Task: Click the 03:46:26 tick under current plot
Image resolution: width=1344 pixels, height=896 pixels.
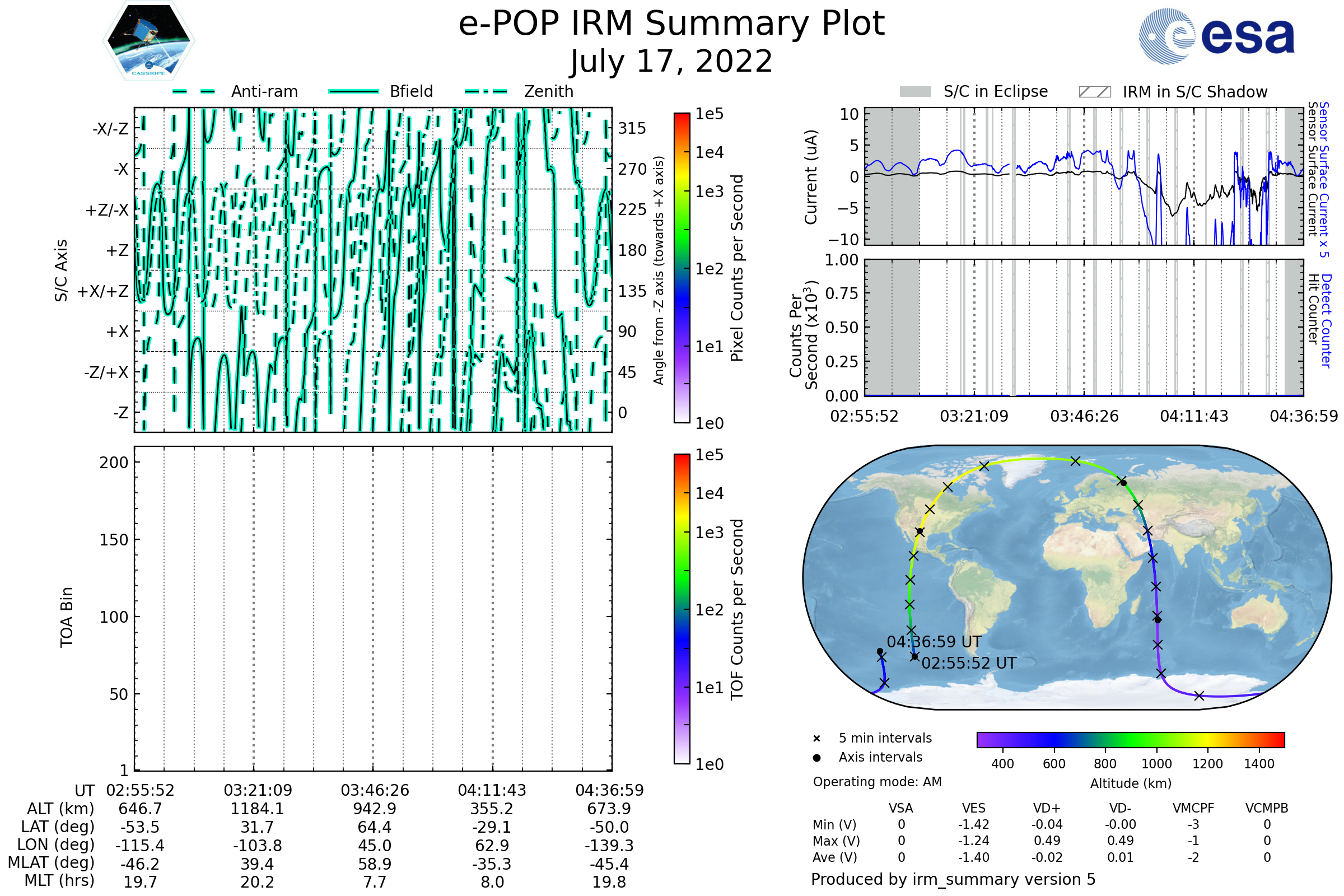Action: pos(1084,416)
